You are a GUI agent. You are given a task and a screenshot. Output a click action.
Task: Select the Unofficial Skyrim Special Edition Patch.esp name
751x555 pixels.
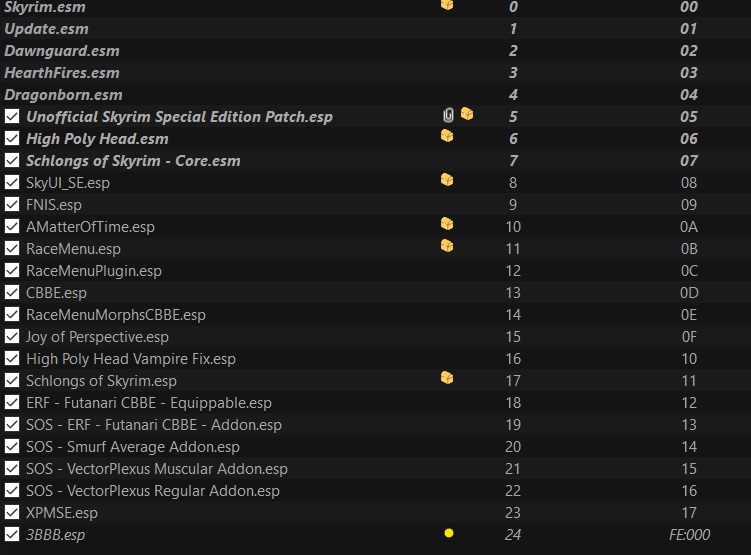click(x=179, y=117)
